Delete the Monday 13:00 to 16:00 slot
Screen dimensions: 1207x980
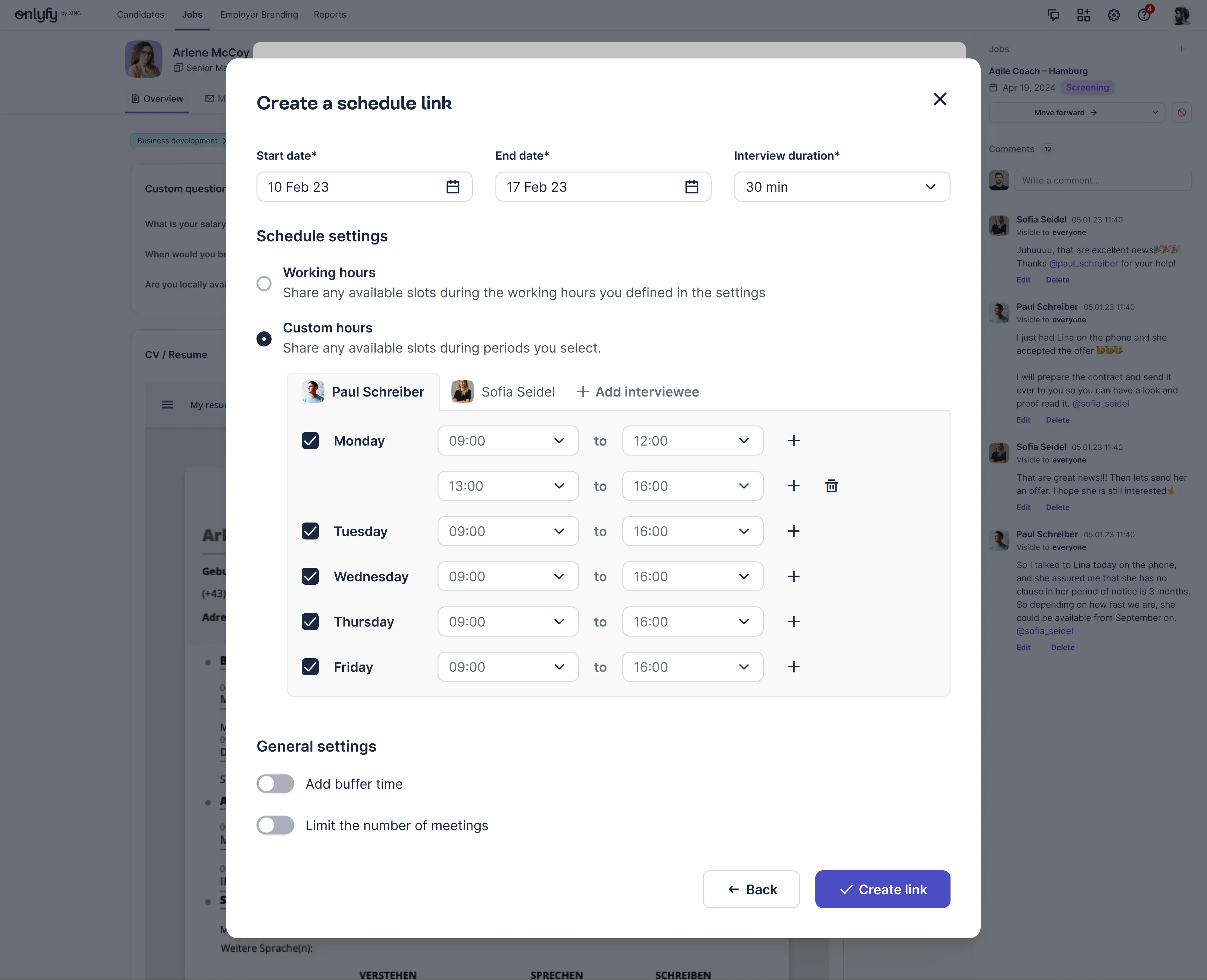831,486
